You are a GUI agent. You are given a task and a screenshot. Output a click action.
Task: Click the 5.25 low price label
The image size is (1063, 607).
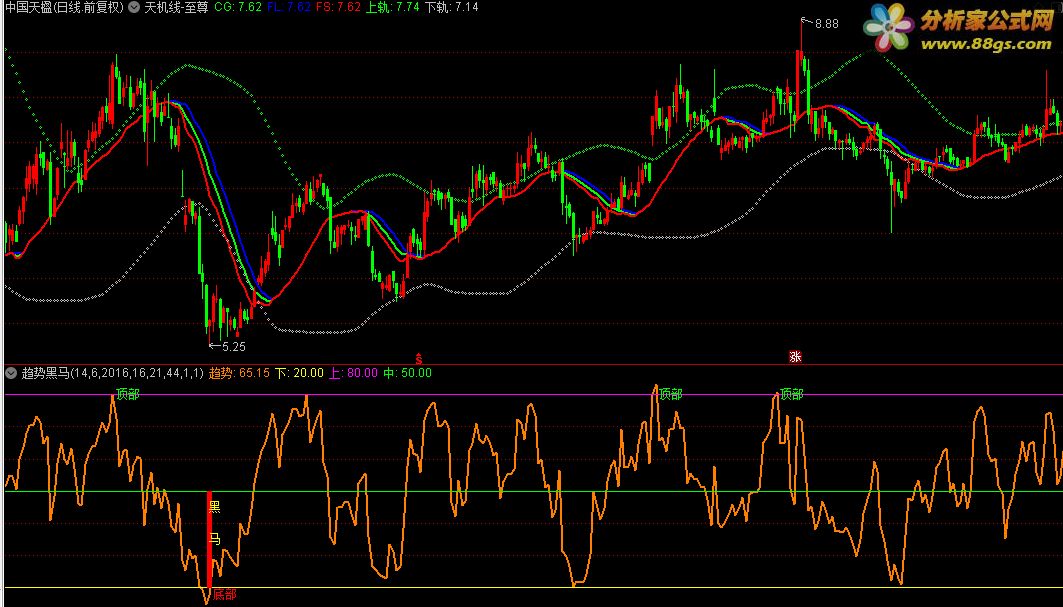(x=233, y=347)
